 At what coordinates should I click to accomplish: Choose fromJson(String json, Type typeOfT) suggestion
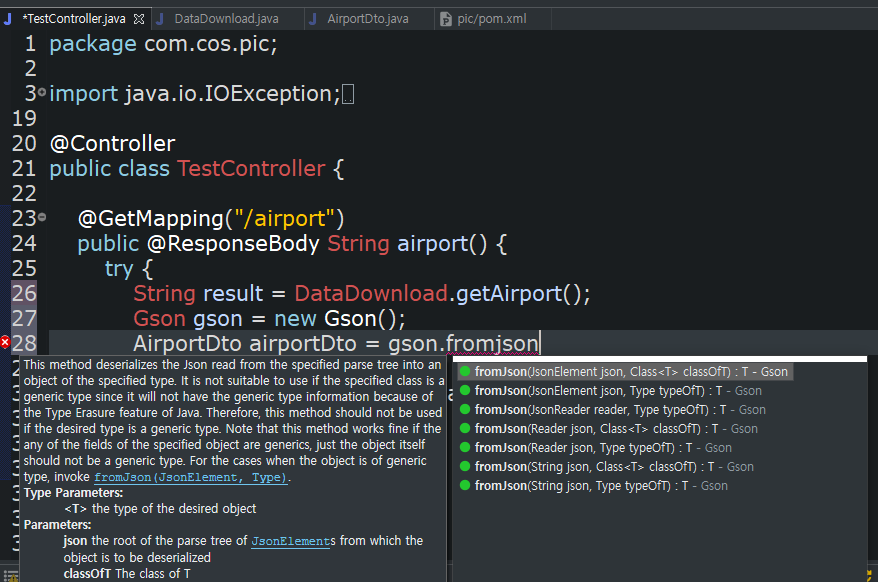point(601,486)
